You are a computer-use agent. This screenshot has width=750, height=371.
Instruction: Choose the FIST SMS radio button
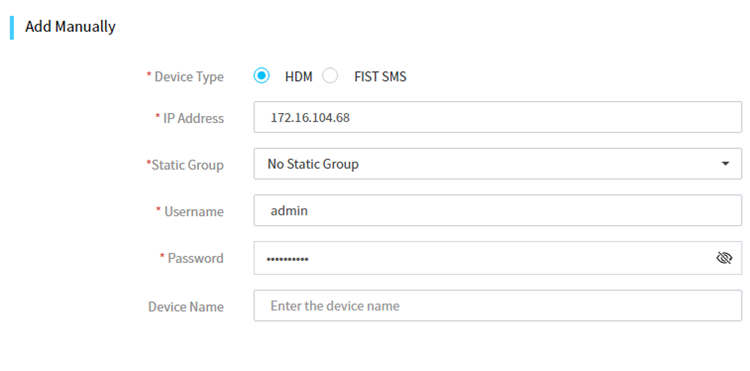coord(330,76)
